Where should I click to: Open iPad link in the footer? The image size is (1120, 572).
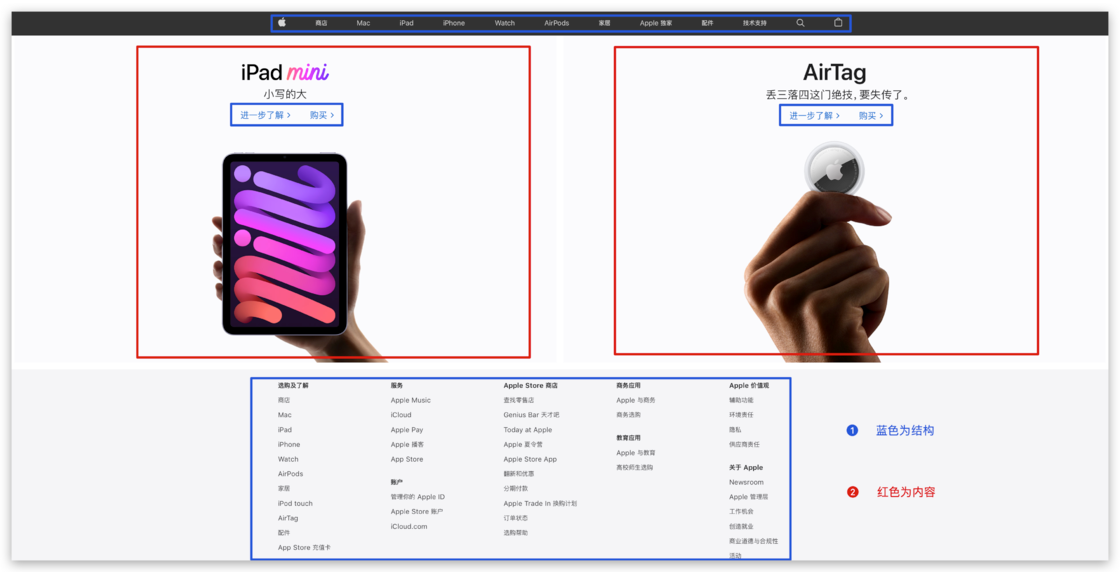(285, 430)
